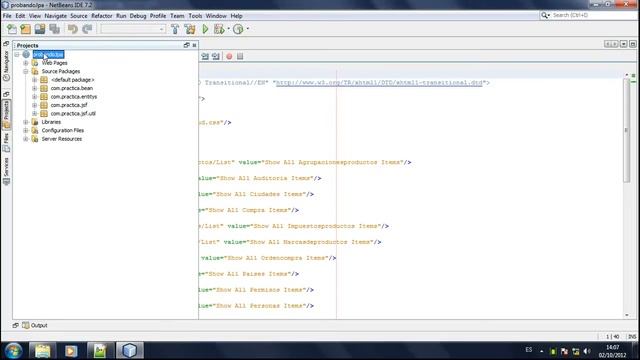Screen dimensions: 640x360
Task: Click the Build Project hammer icon
Action: [175, 29]
